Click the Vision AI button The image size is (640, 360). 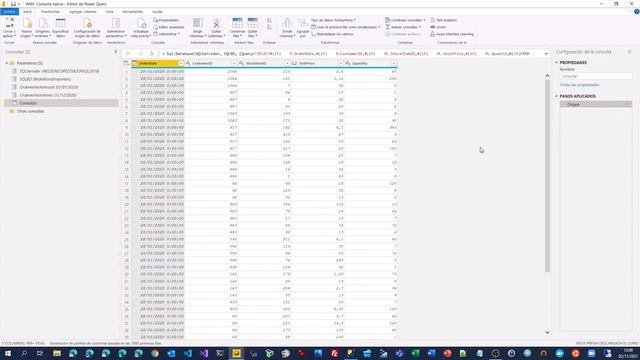tap(438, 27)
